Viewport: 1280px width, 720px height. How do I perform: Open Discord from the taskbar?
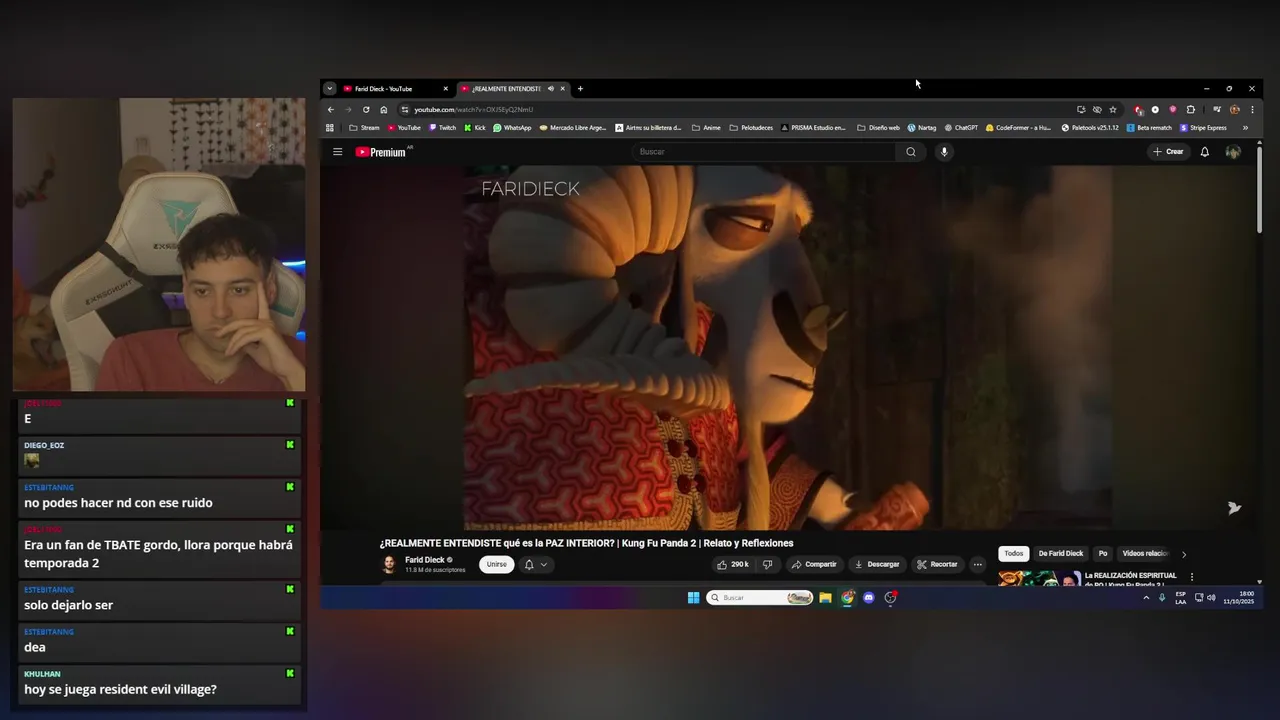pos(869,598)
